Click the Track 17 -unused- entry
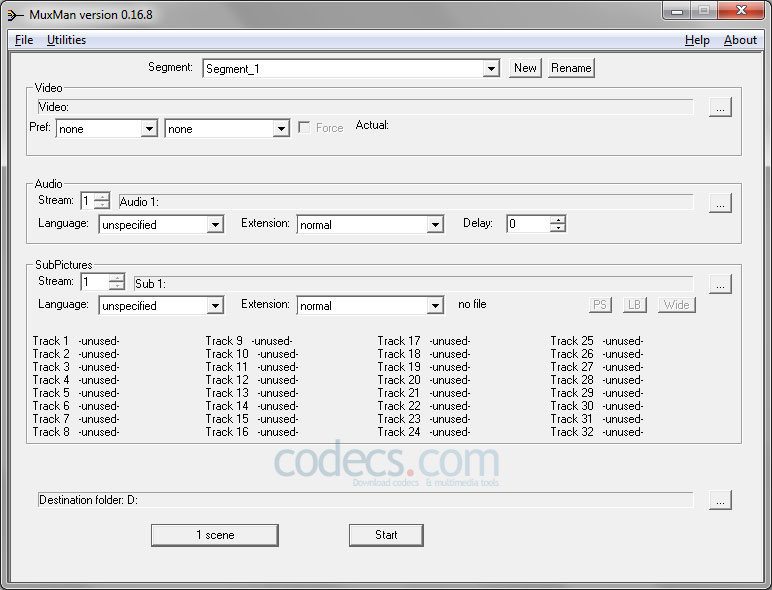Screen dimensions: 772x590 click(424, 341)
